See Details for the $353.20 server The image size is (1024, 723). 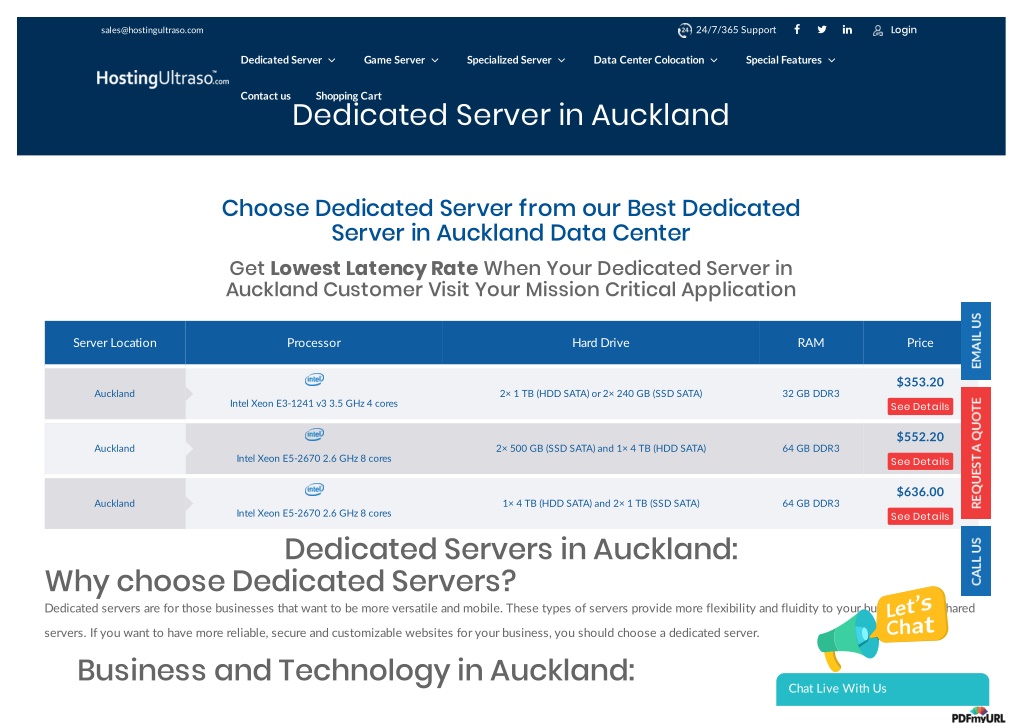click(x=920, y=406)
